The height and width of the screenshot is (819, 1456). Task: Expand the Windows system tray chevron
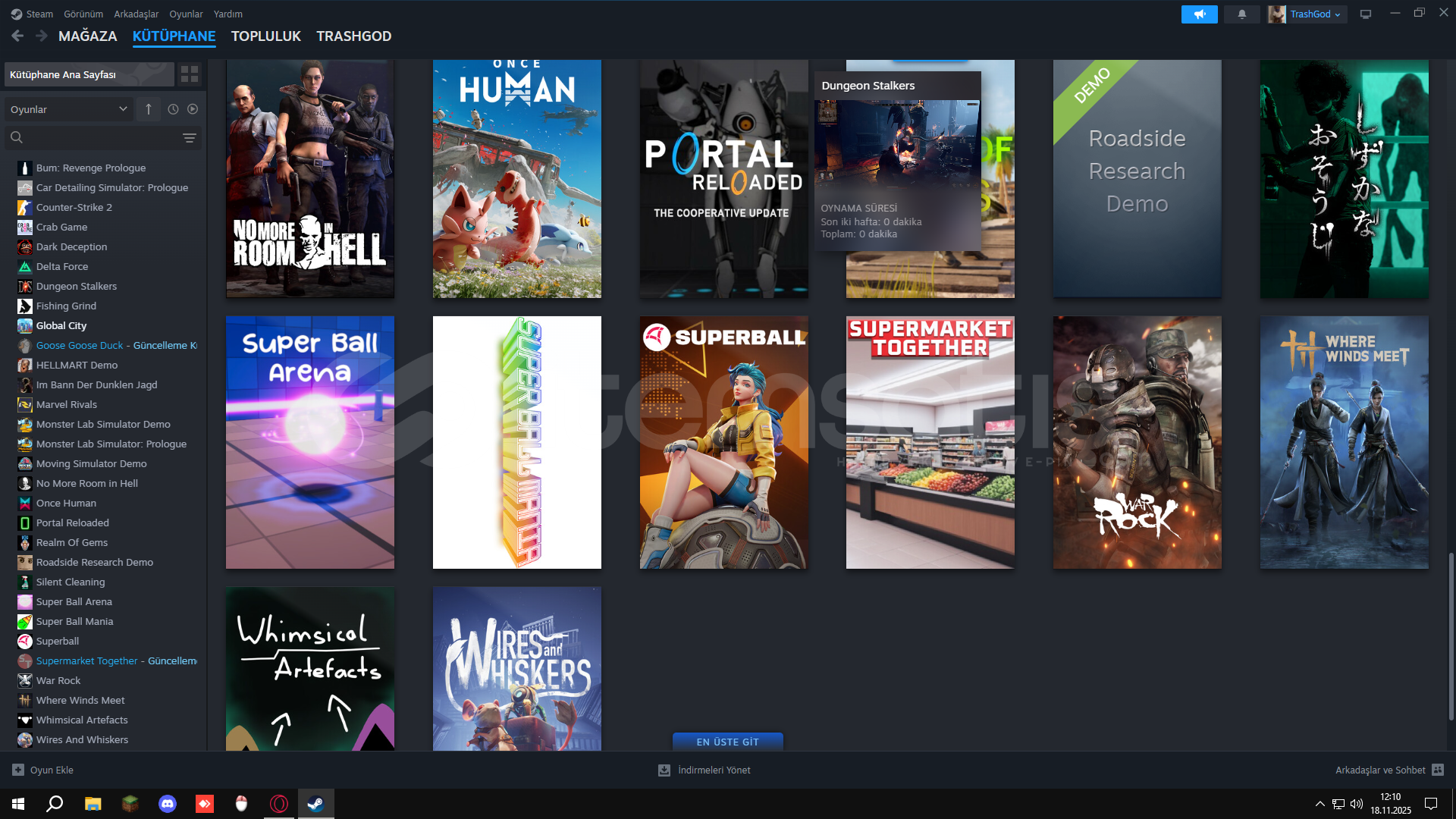click(x=1319, y=804)
